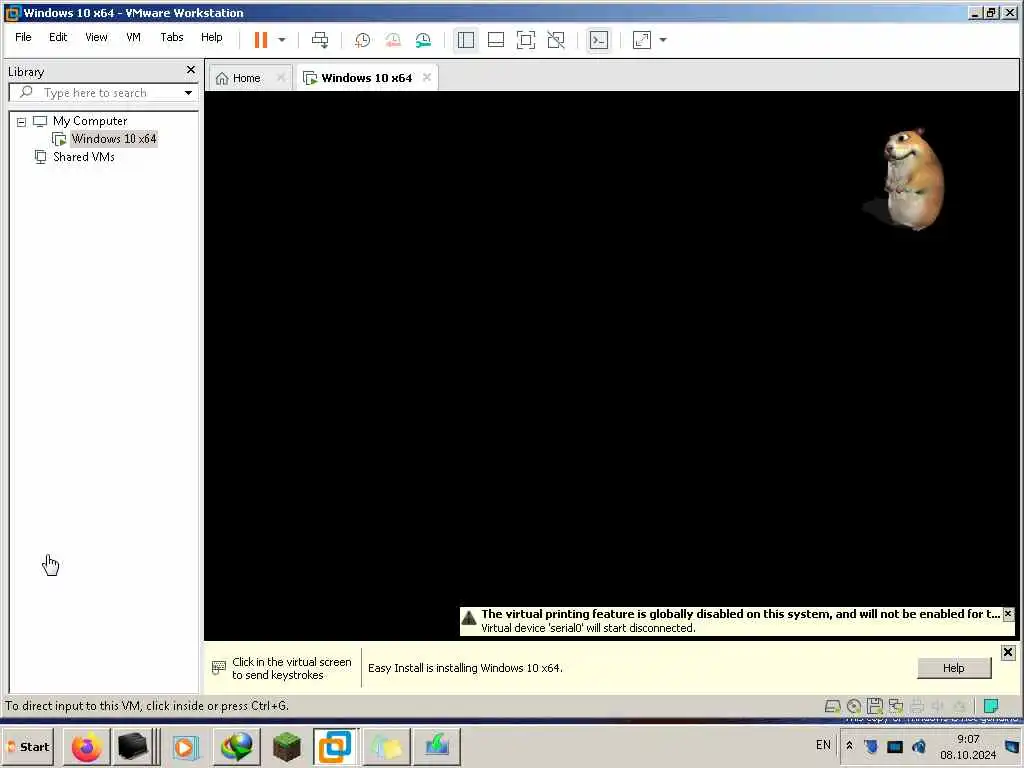Click the Help button in the Easy Install bar
1024x768 pixels.
point(953,668)
